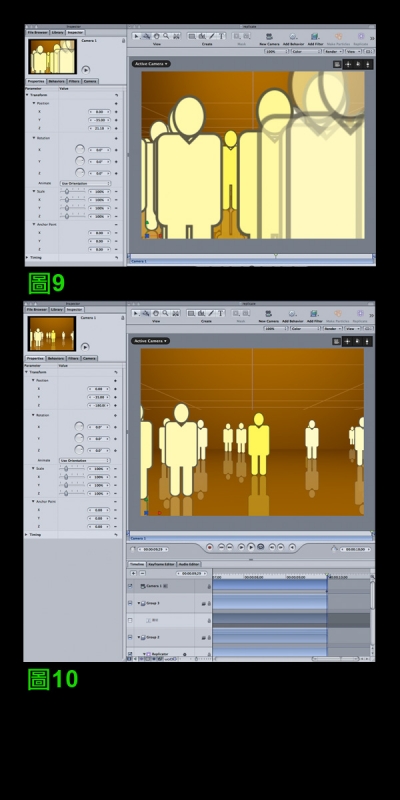Toggle loop playback in the transport controls

pyautogui.click(x=261, y=547)
